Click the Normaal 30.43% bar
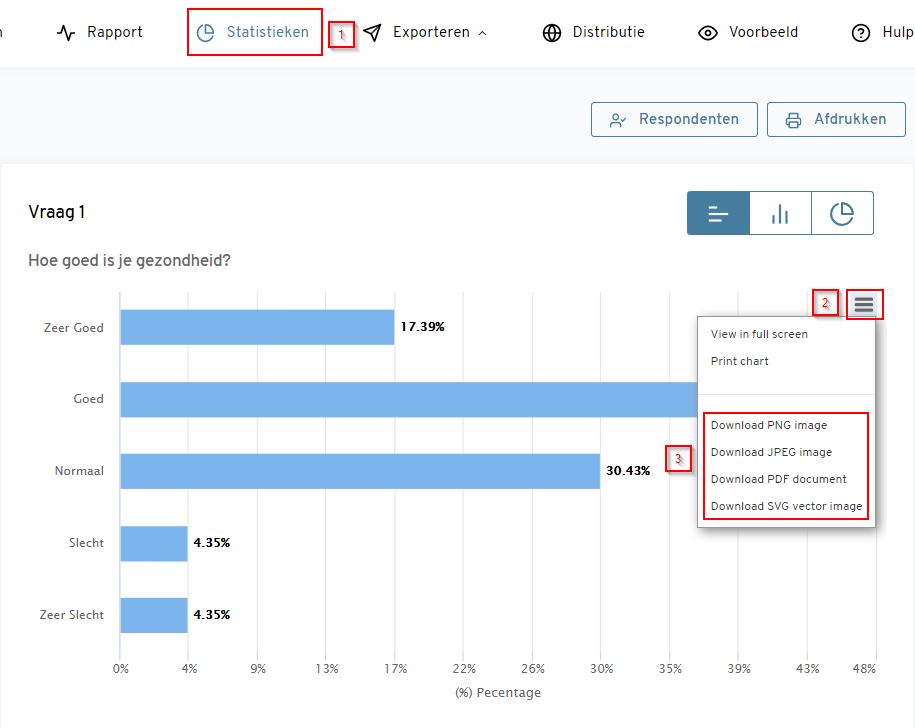 click(x=360, y=471)
